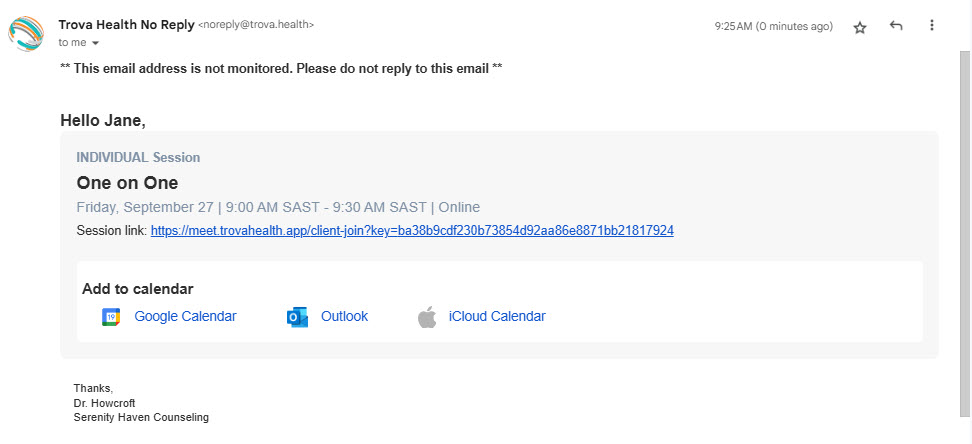Click the vertical scrollbar on the right

tap(965, 234)
